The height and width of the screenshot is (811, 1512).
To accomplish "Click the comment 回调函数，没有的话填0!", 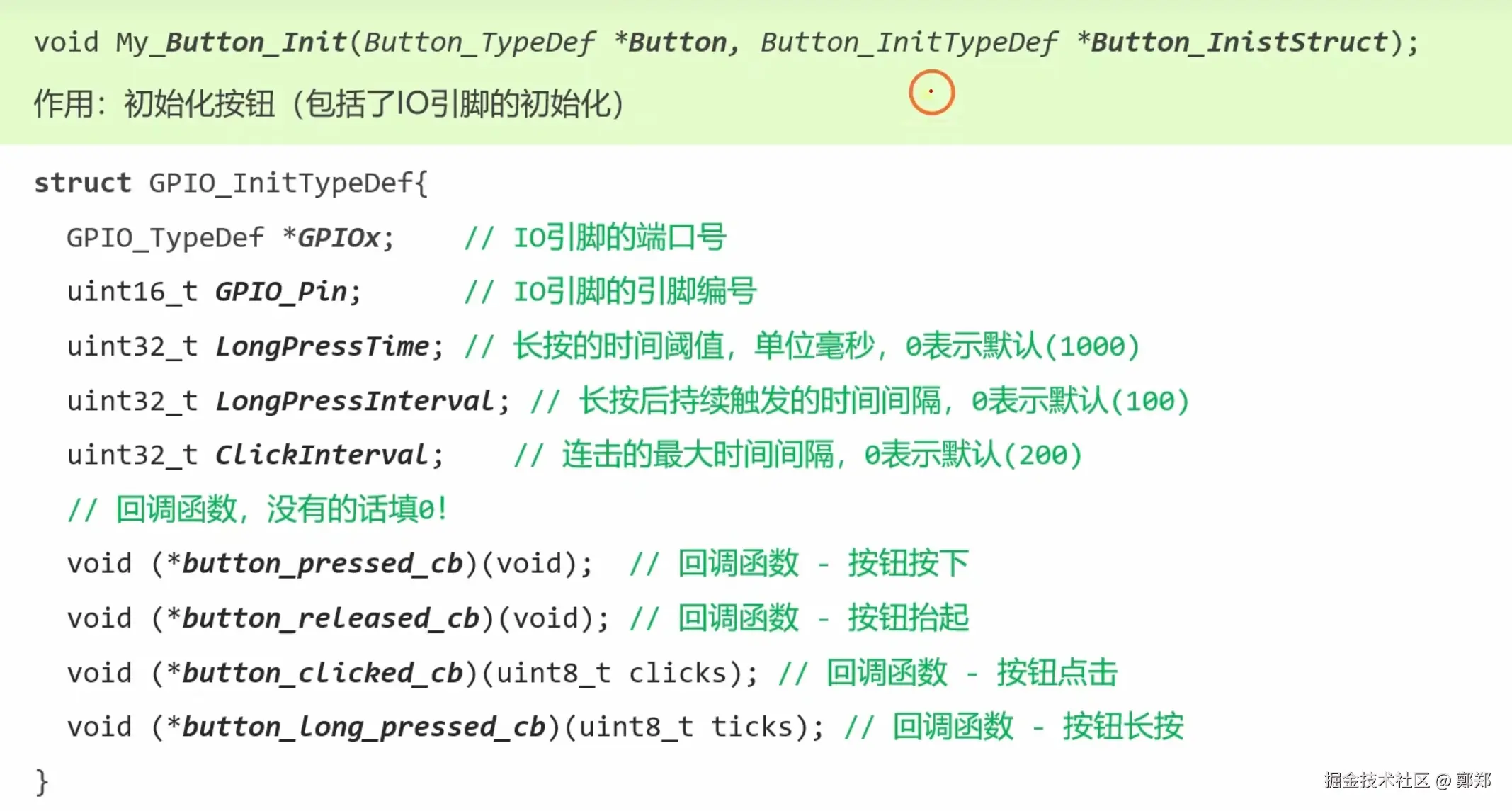I will coord(257,509).
